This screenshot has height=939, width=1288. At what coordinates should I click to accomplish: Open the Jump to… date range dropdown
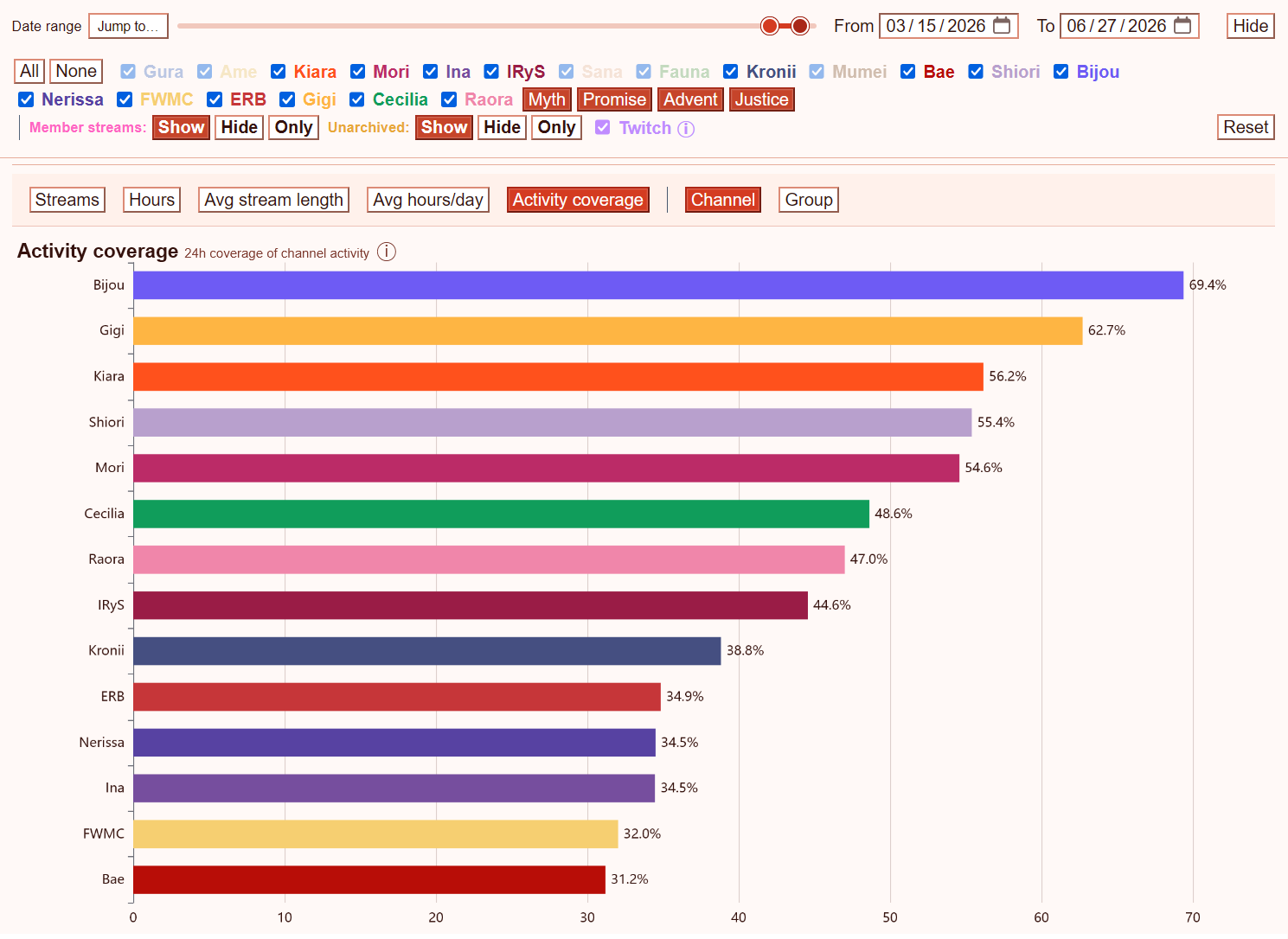128,26
